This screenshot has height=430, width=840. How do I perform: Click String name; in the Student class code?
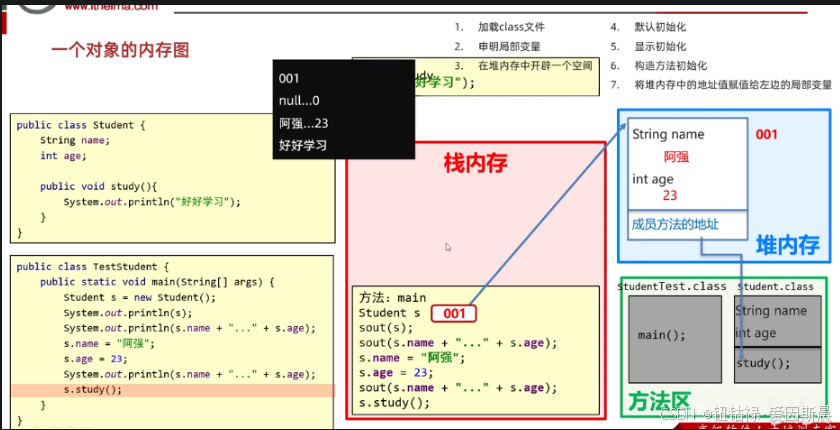click(74, 140)
